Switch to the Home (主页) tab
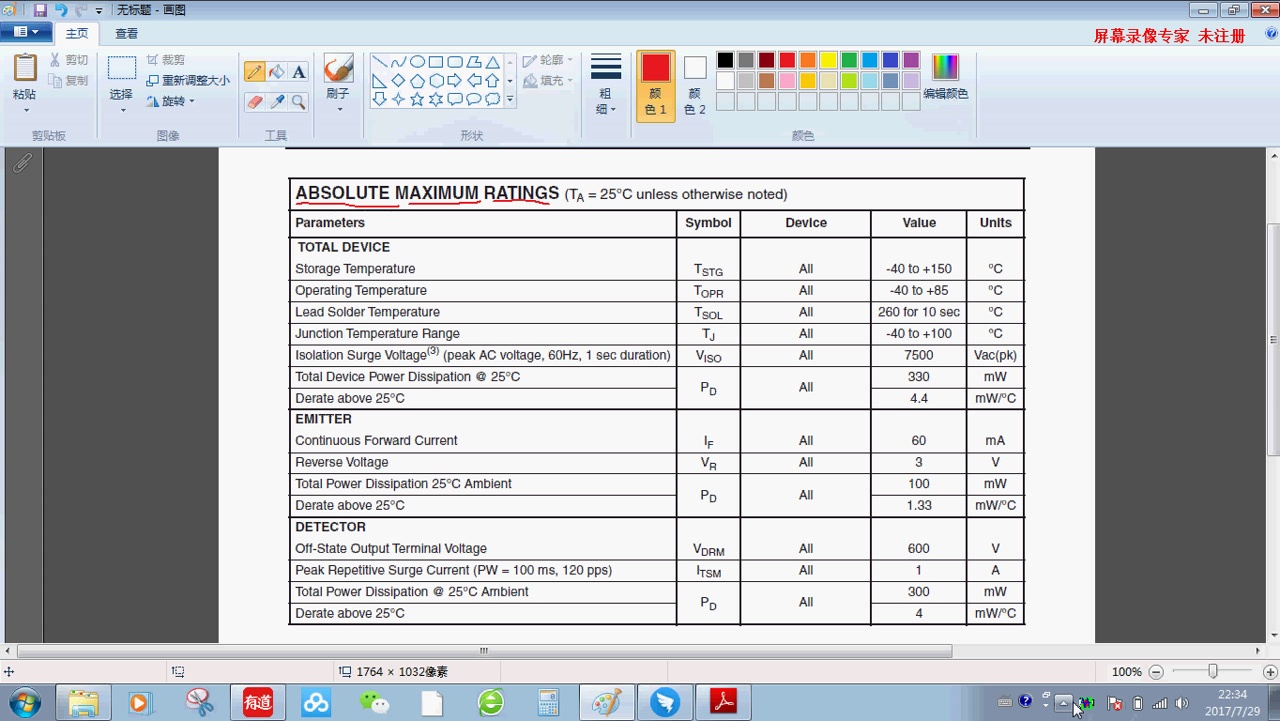 [x=77, y=33]
